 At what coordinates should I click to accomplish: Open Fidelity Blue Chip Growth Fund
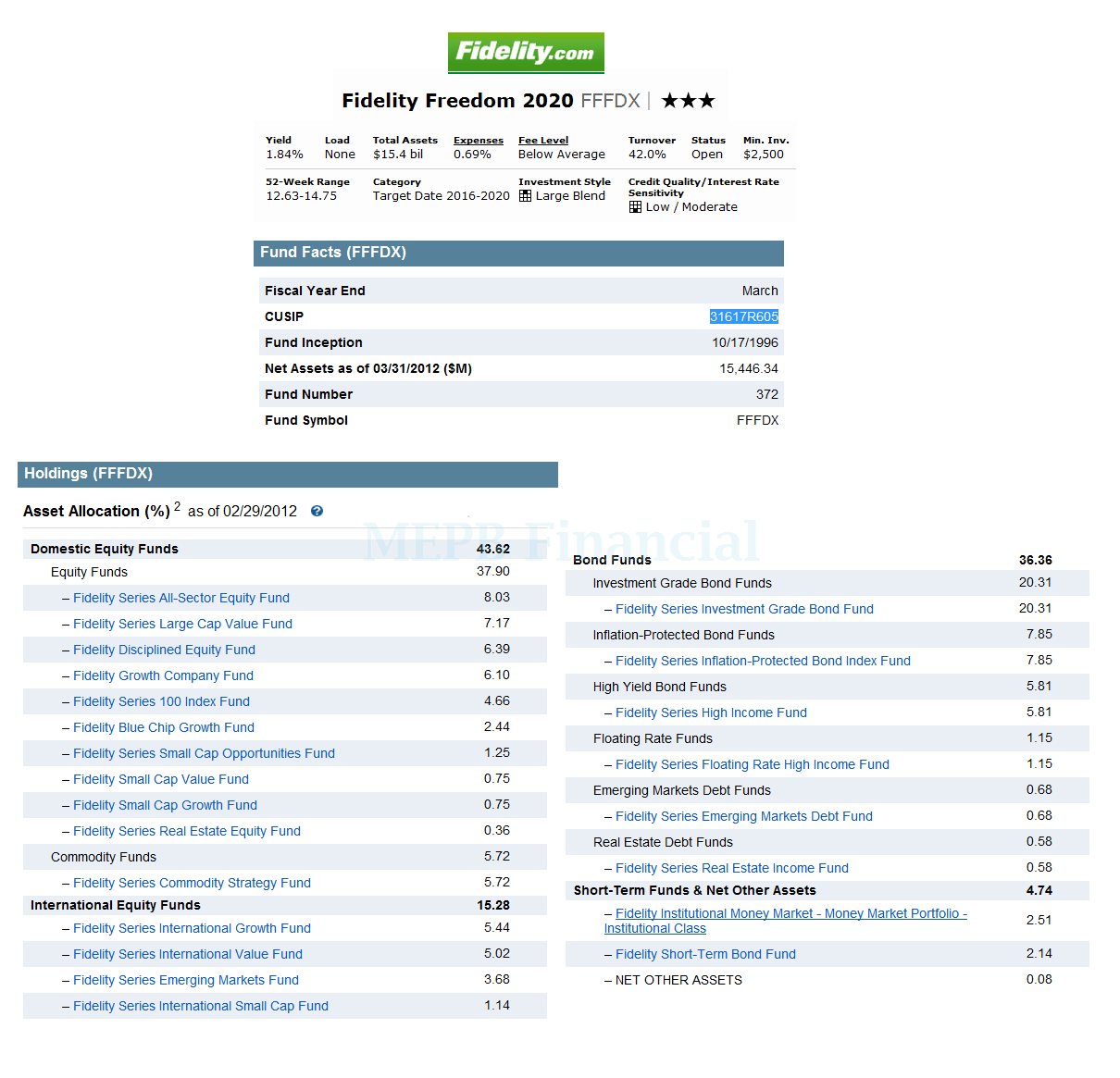click(164, 727)
